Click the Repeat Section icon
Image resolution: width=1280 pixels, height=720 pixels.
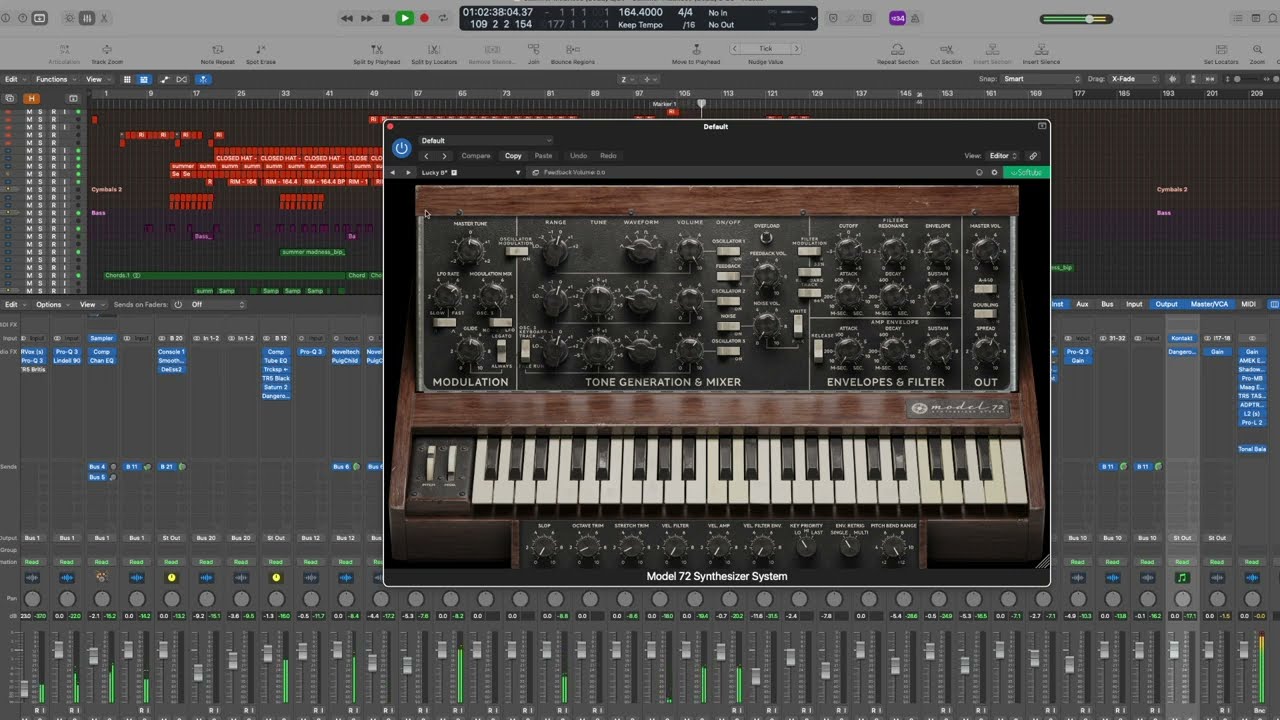point(897,48)
